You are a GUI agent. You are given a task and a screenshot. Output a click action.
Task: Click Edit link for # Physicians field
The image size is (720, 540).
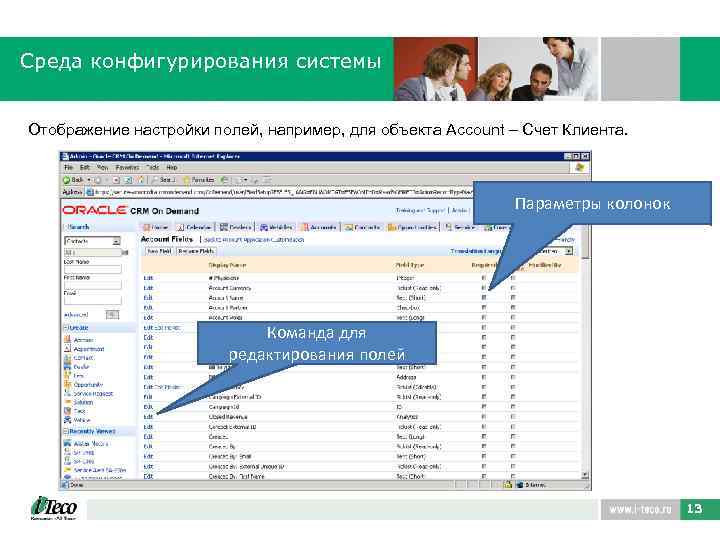coord(148,278)
